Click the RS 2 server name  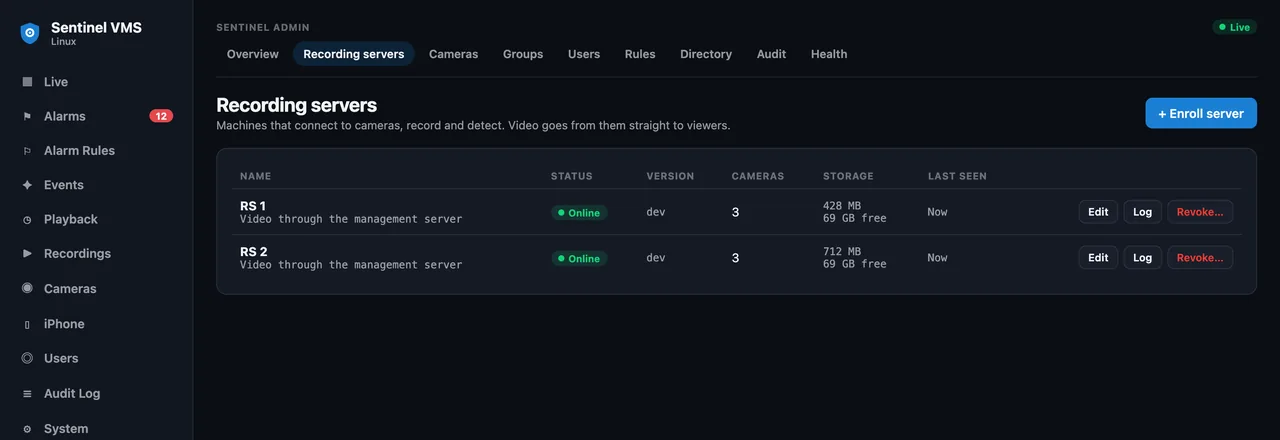pos(254,251)
